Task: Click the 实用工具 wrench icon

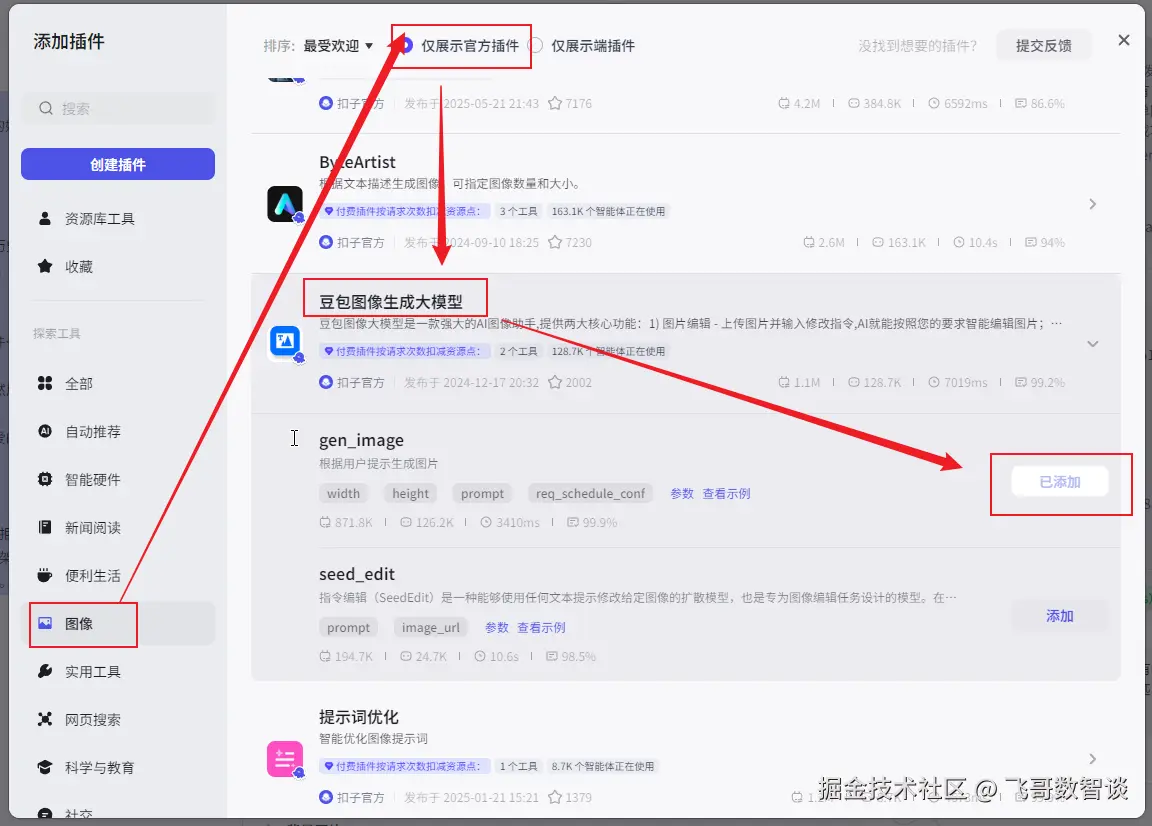Action: [45, 671]
